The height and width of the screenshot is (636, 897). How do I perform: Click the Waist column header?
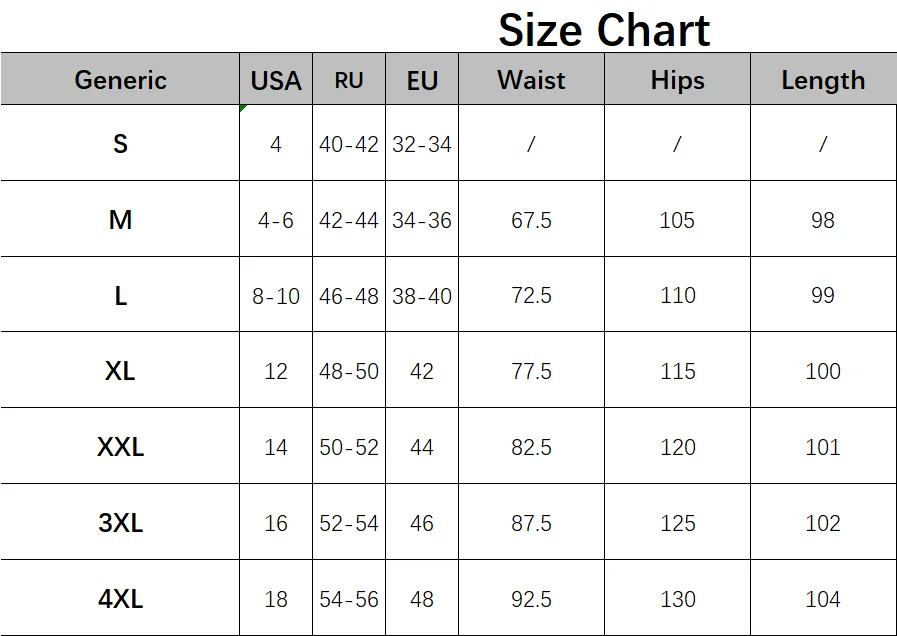531,80
